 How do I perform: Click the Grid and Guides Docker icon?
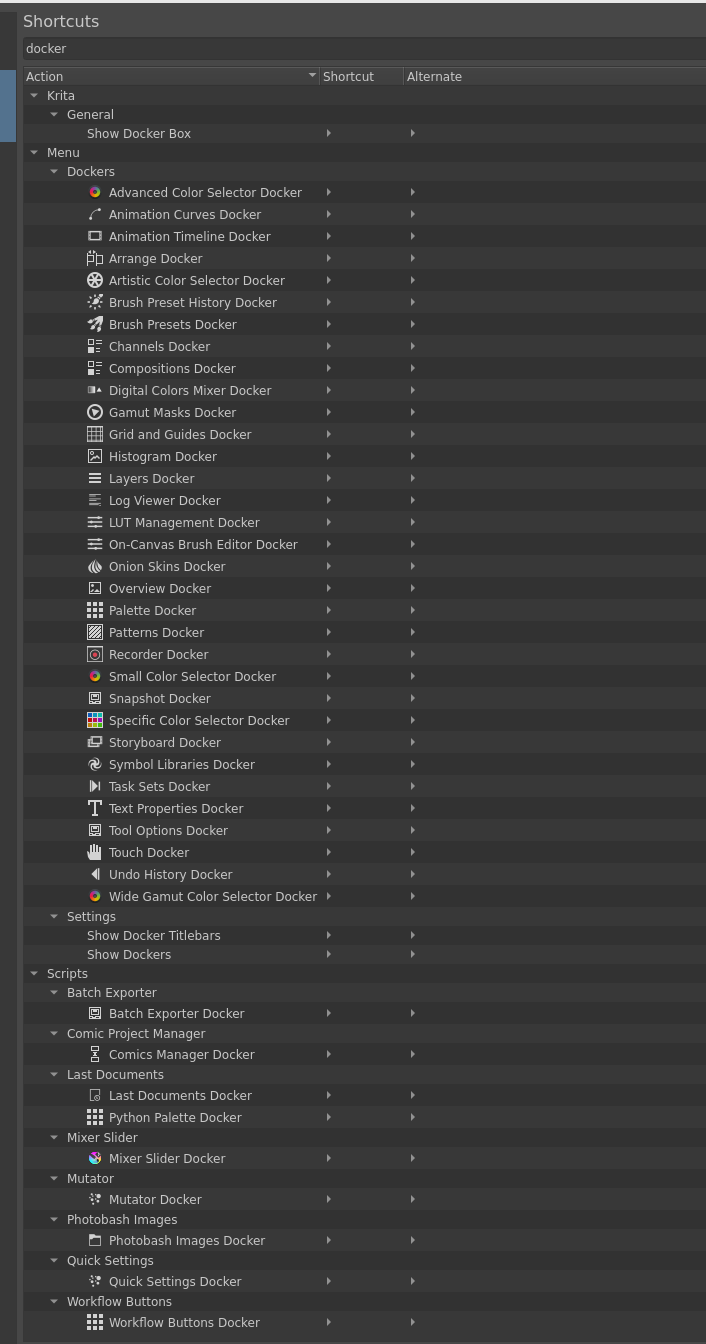[95, 434]
